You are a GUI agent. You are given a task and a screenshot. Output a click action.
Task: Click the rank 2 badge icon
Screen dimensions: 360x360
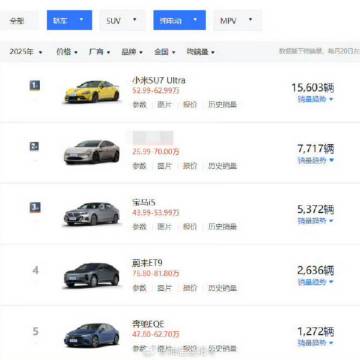click(x=34, y=146)
